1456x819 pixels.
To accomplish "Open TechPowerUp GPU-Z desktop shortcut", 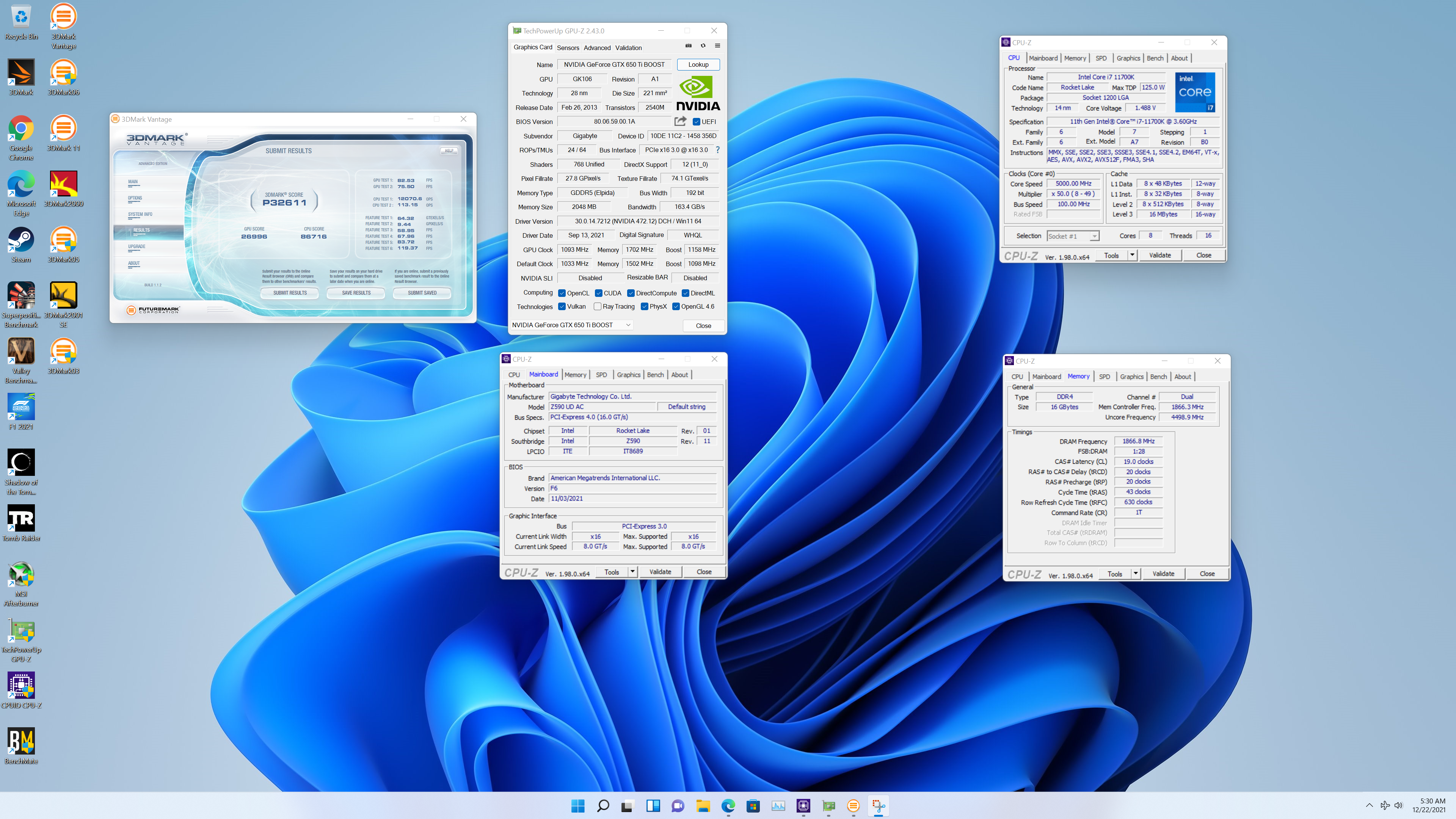I will pyautogui.click(x=21, y=639).
